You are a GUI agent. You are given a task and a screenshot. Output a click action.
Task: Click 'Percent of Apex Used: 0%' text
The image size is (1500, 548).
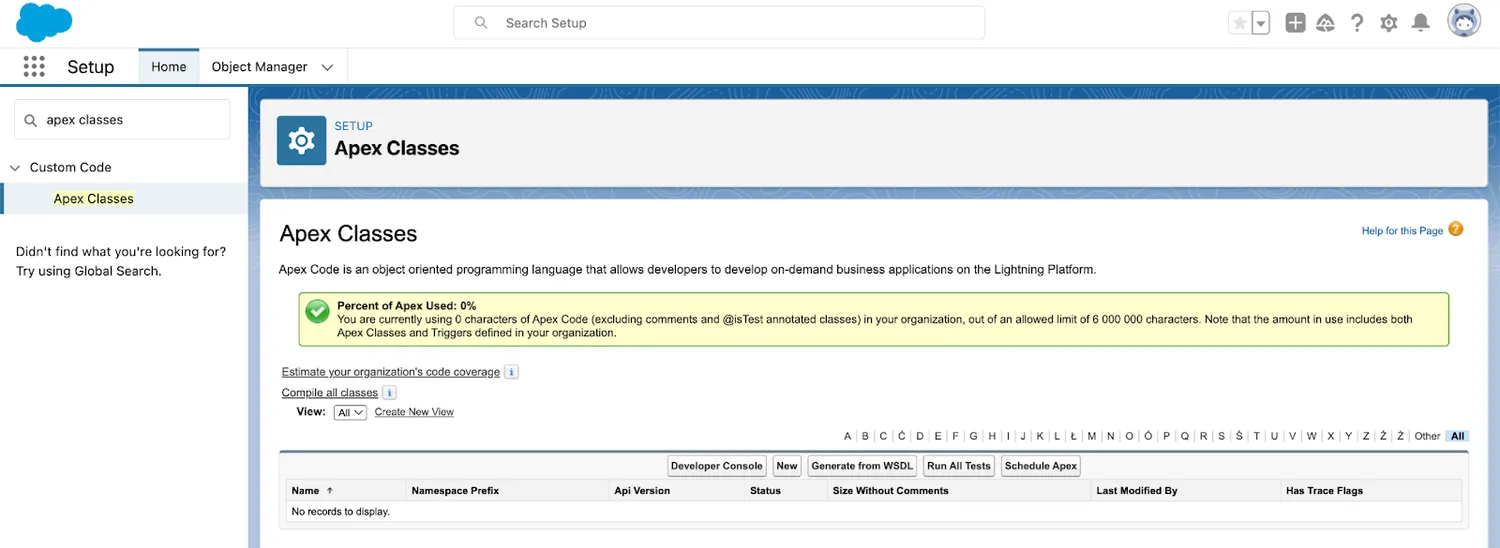coord(407,306)
